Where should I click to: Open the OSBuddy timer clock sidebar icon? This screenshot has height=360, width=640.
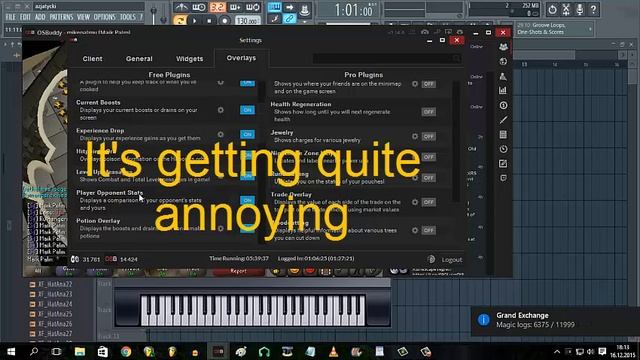click(x=503, y=149)
